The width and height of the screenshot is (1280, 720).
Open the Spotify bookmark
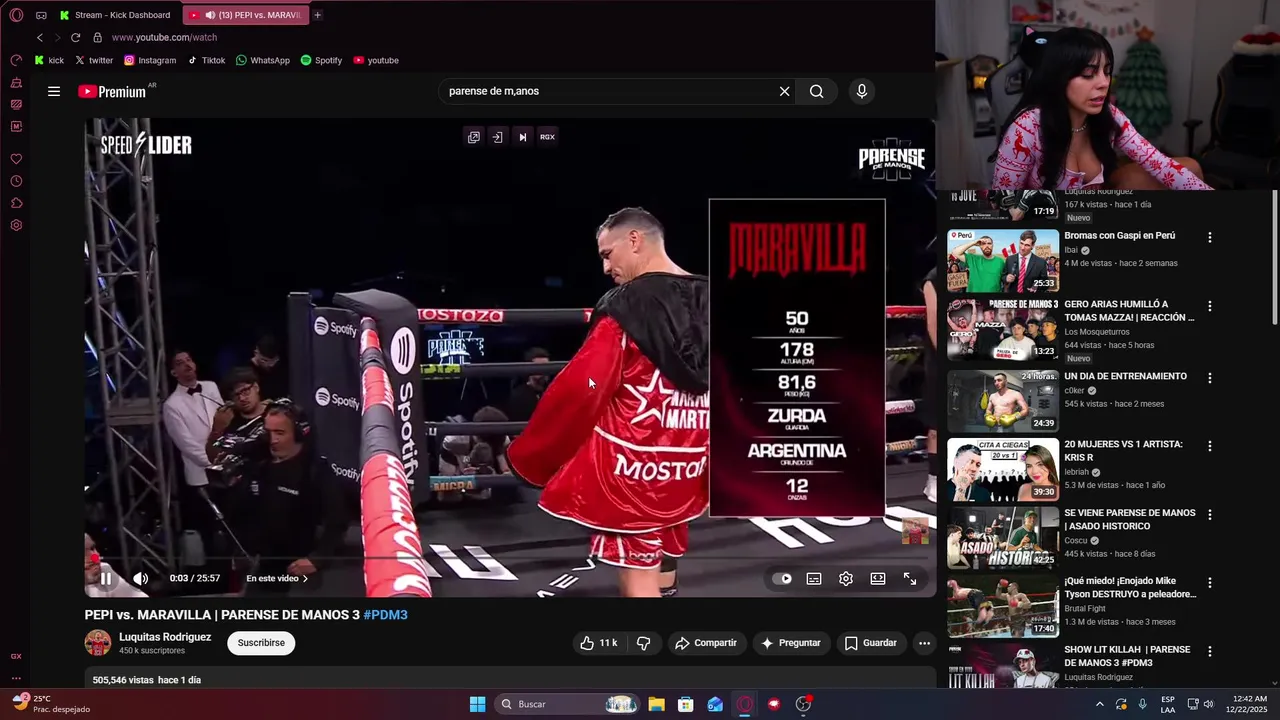(x=321, y=60)
